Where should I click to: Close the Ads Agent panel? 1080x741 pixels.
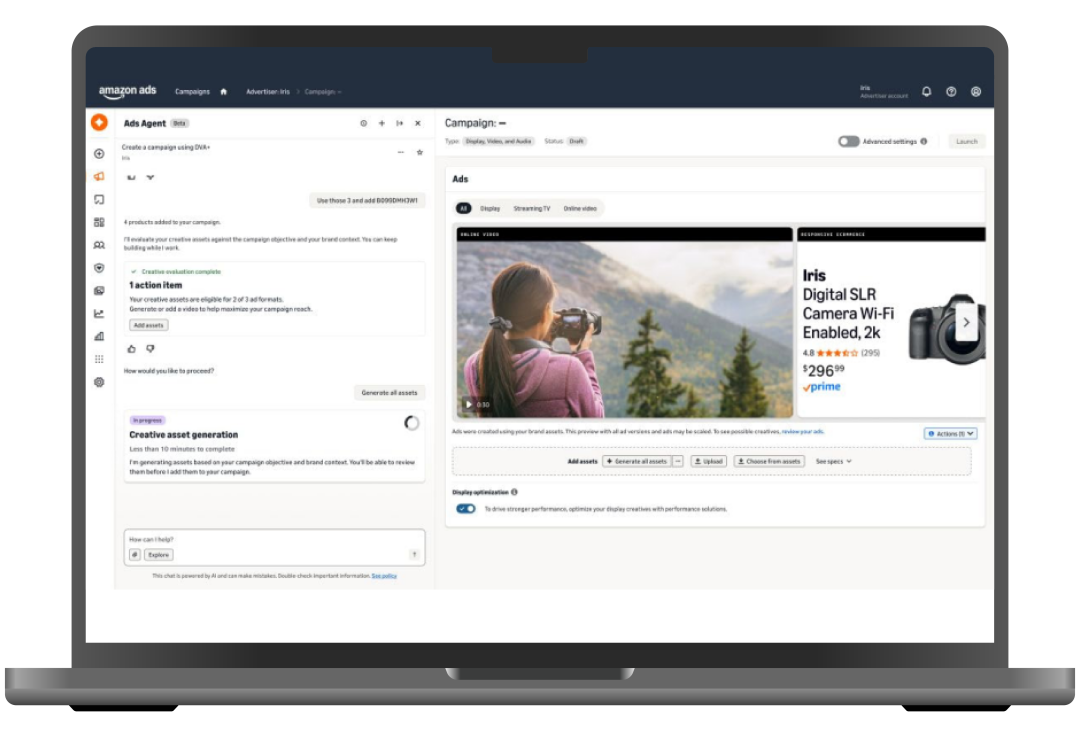tap(417, 123)
